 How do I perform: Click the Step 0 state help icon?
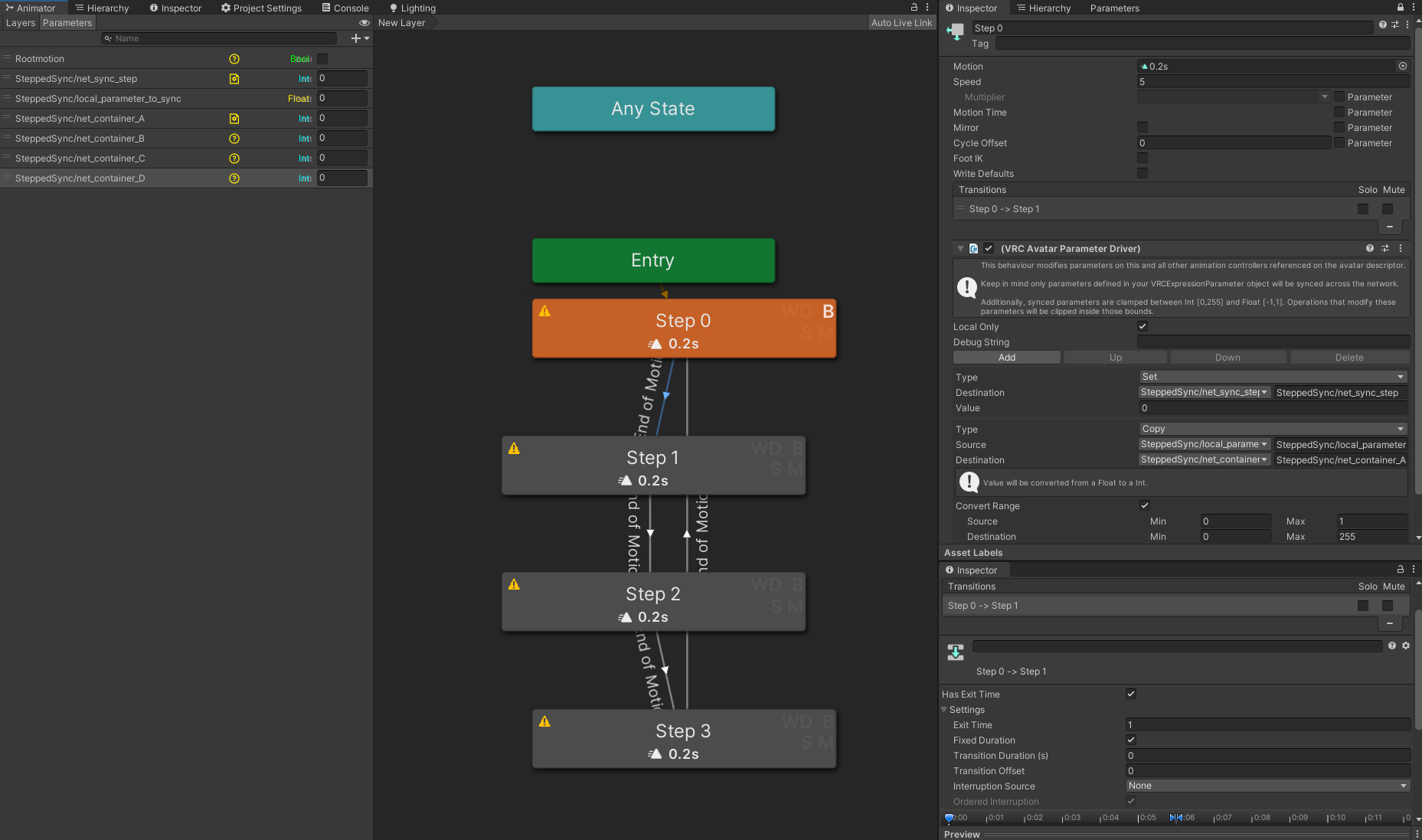coord(1382,25)
